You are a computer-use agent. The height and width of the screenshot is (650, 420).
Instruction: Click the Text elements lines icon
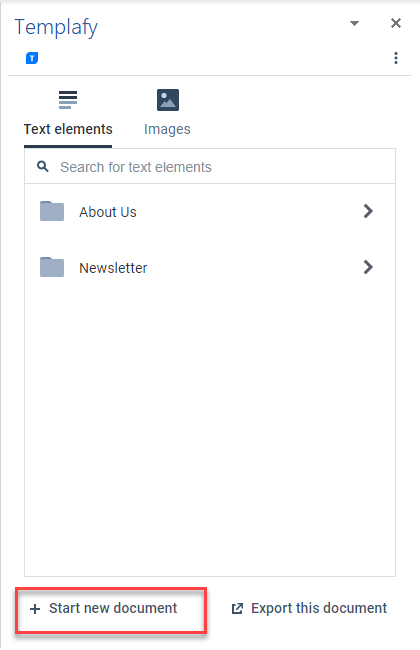[x=68, y=100]
